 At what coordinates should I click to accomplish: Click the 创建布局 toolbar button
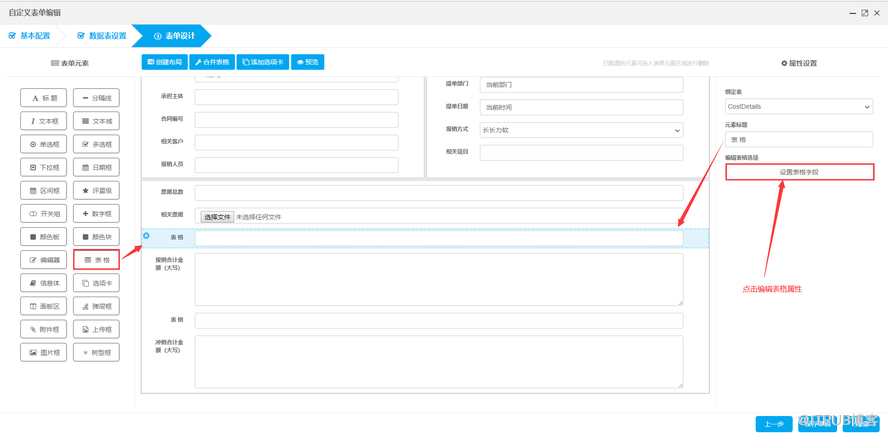pyautogui.click(x=165, y=62)
